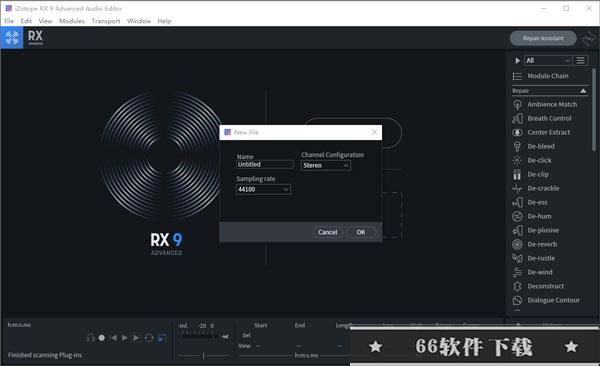Viewport: 600px width, 366px height.
Task: Open the Breath Control module
Action: point(541,119)
